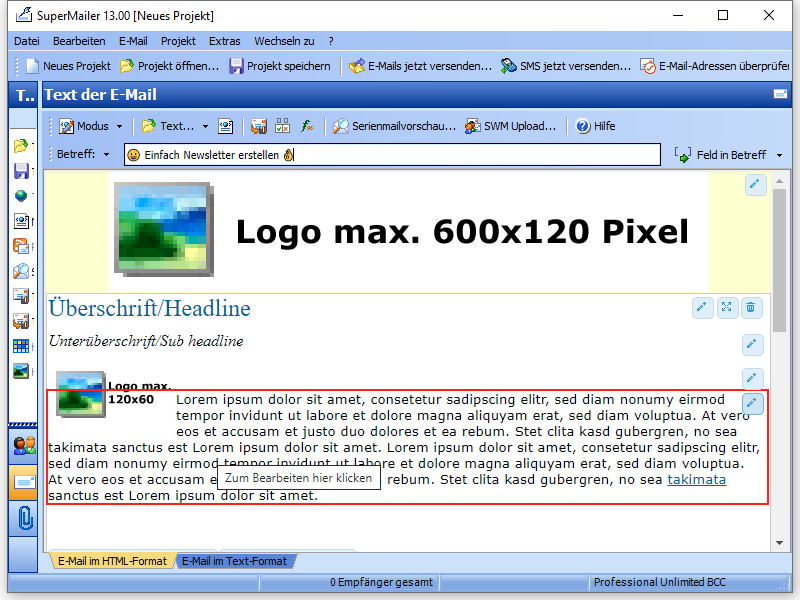Image resolution: width=800 pixels, height=600 pixels.
Task: Click the pencil icon beside Unterüberschrift/Sub headline
Action: coord(752,344)
